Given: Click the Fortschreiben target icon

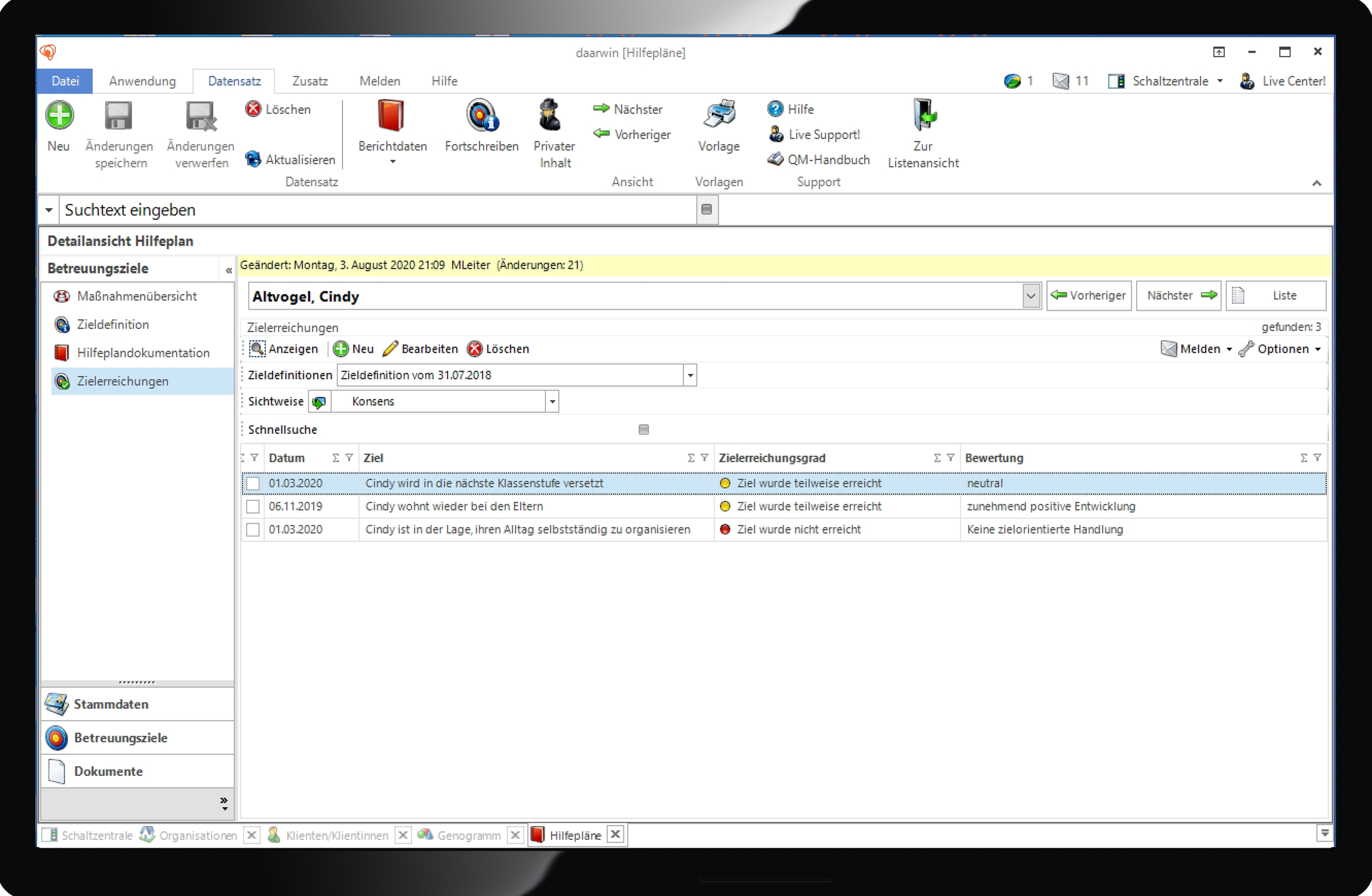Looking at the screenshot, I should coord(482,116).
